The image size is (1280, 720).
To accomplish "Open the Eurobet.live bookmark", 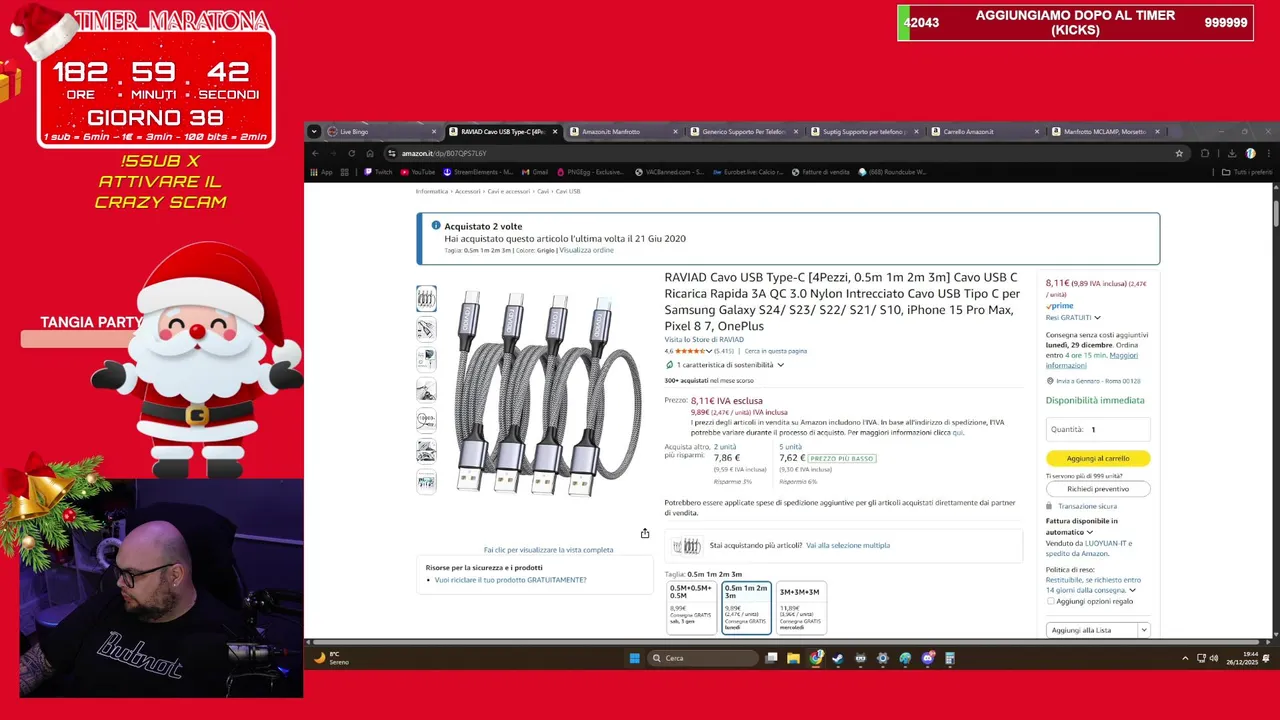I will (x=749, y=172).
